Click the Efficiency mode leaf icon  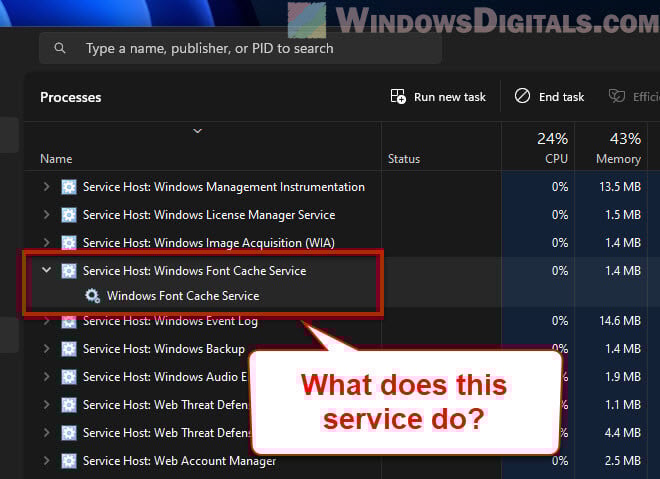(617, 96)
